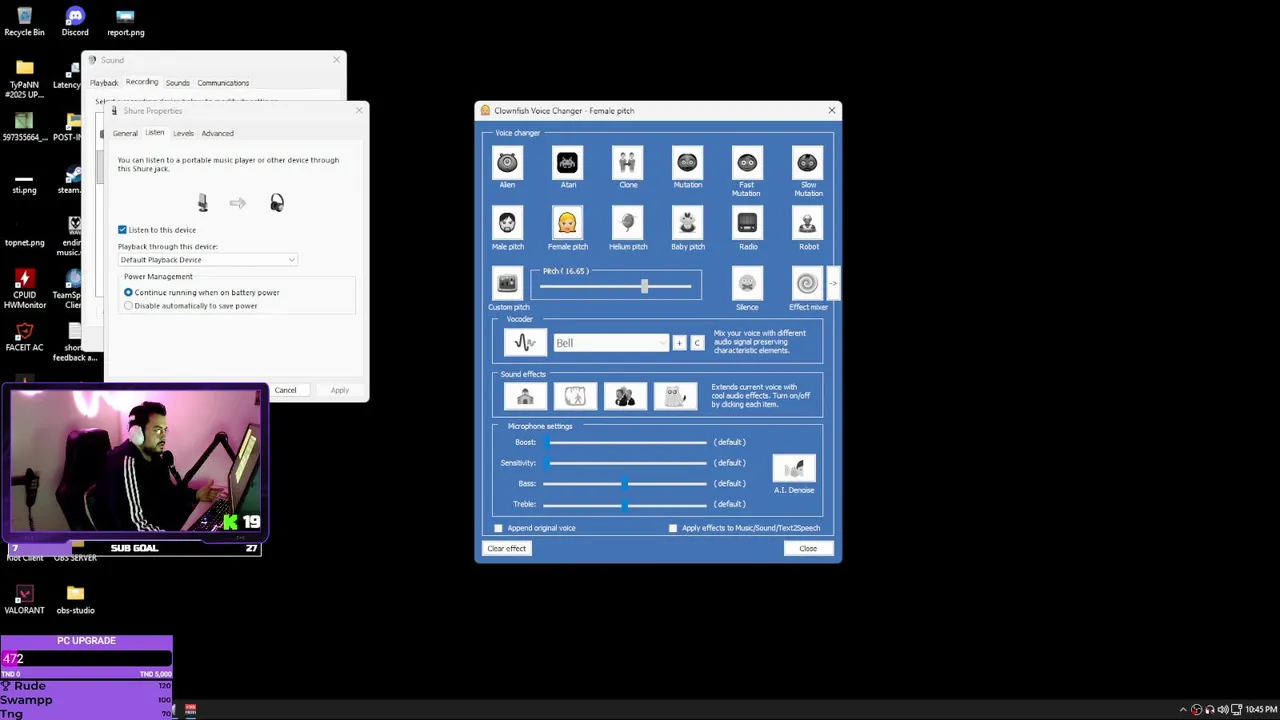Click the Bass slider handle

click(625, 484)
